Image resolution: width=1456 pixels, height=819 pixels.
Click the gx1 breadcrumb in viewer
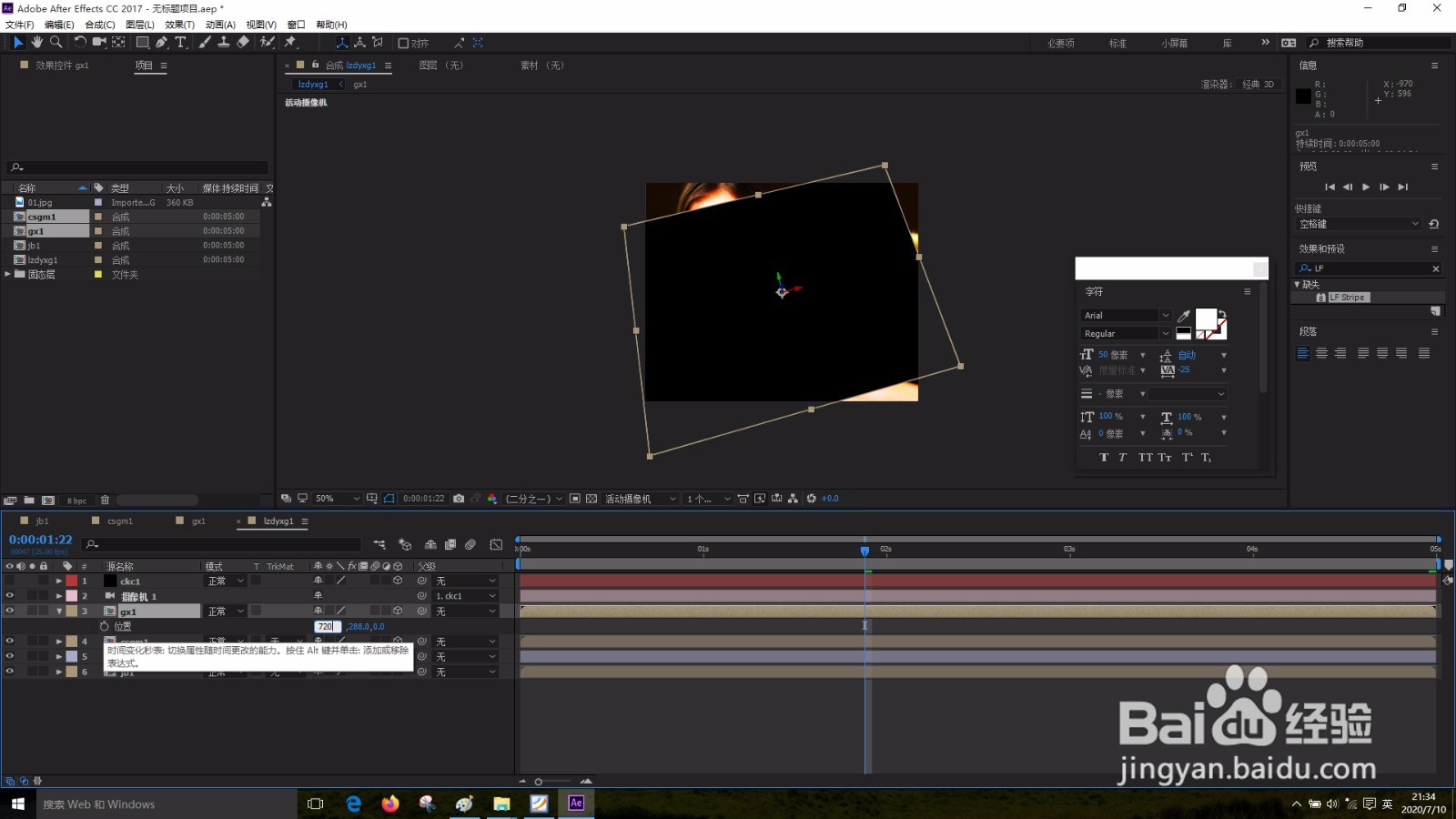[x=360, y=85]
